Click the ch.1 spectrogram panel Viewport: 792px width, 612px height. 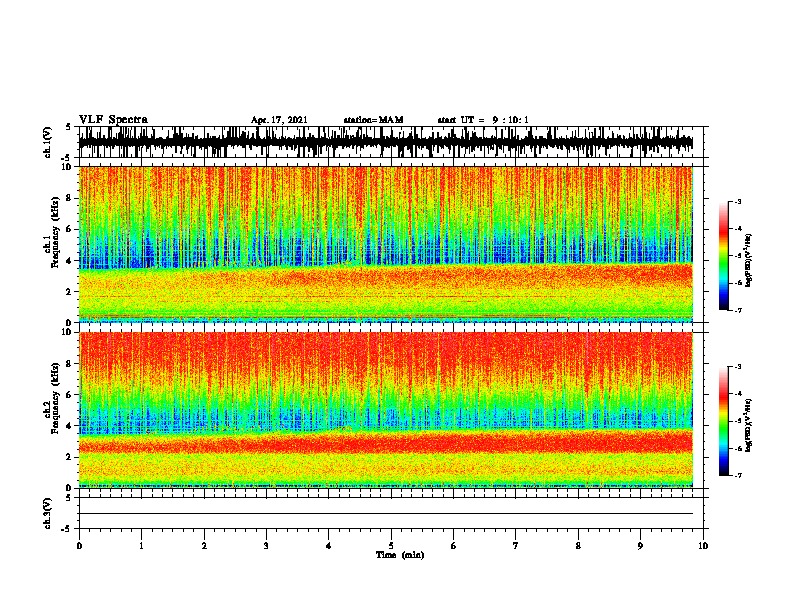pyautogui.click(x=386, y=244)
